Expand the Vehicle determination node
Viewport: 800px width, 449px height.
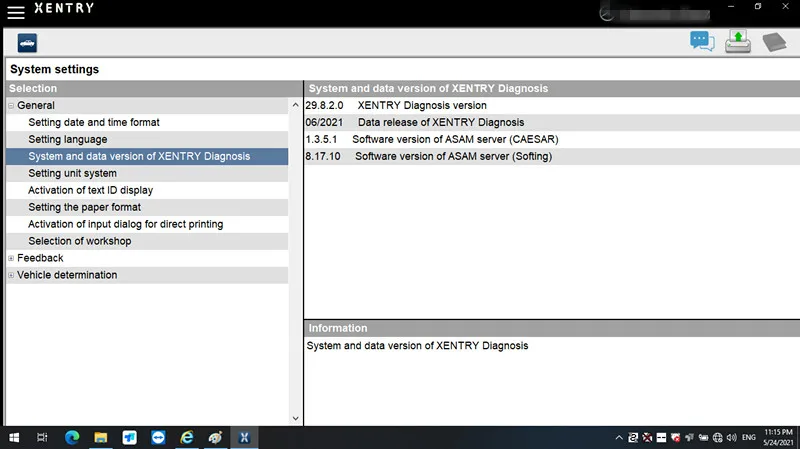(x=11, y=275)
